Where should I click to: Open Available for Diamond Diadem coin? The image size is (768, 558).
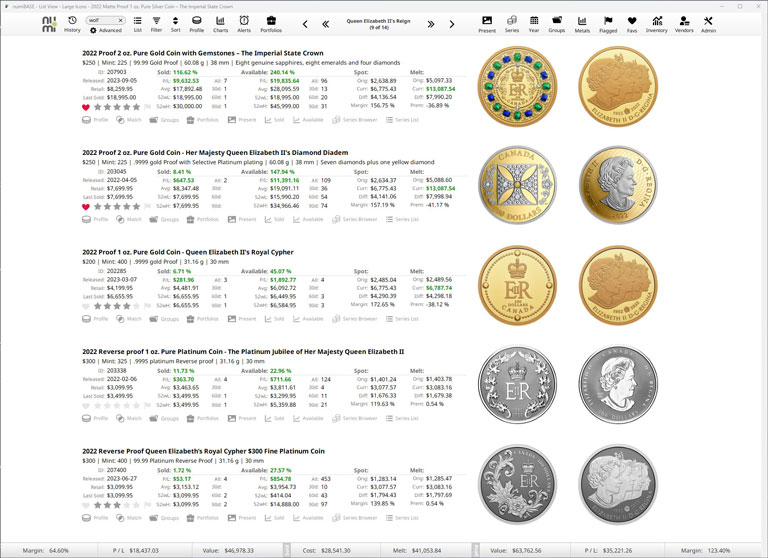point(308,219)
